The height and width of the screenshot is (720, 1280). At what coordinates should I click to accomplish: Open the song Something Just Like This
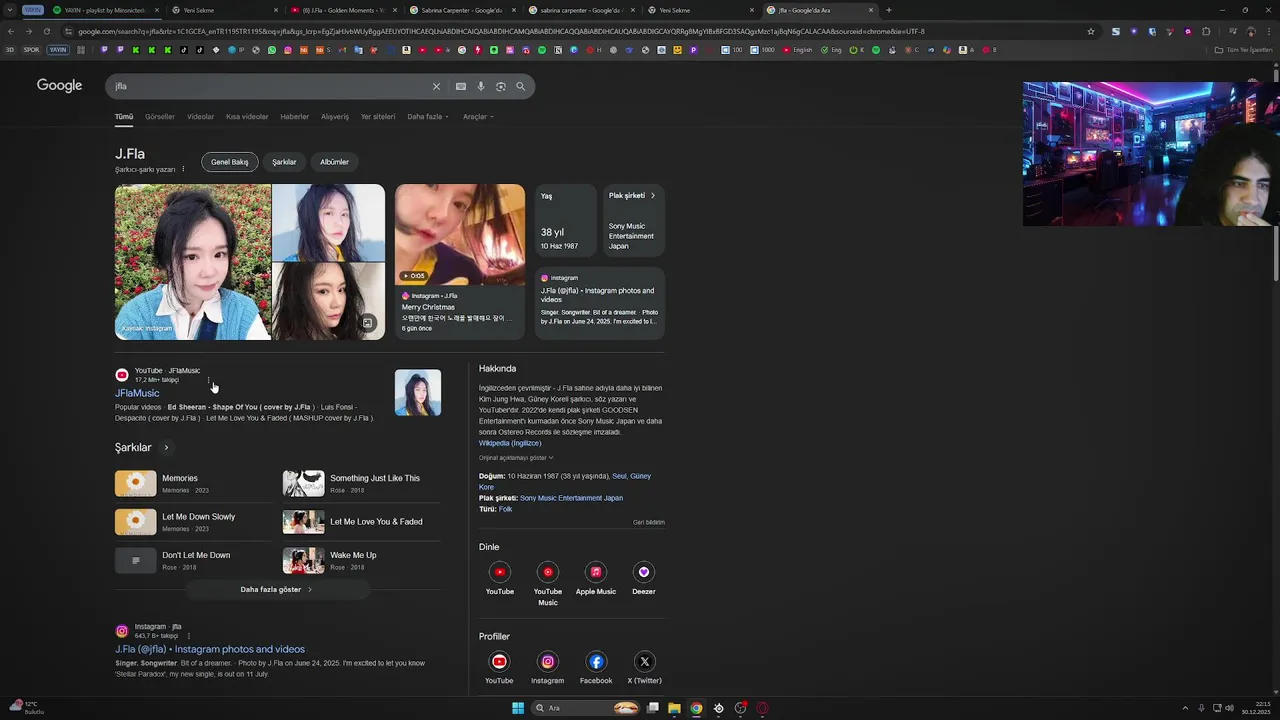point(363,483)
